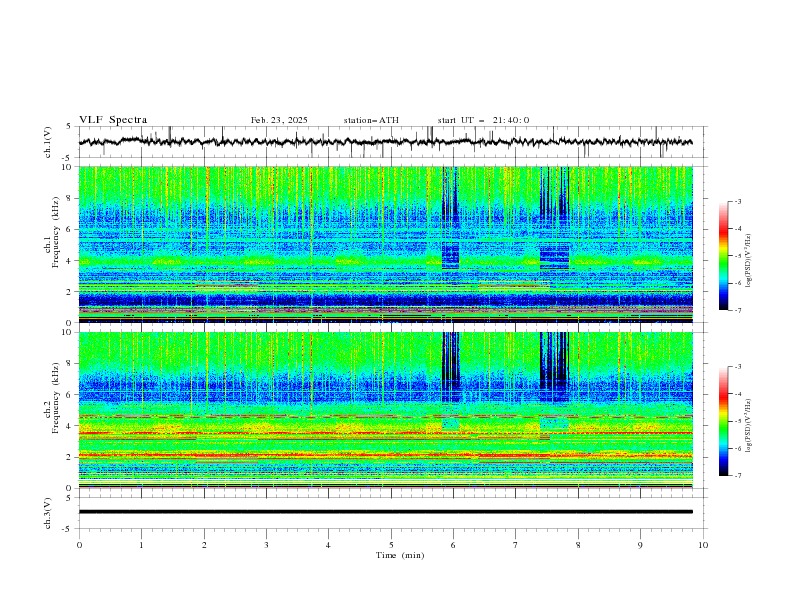Click the "-3" tick of upper color bar

pos(737,201)
